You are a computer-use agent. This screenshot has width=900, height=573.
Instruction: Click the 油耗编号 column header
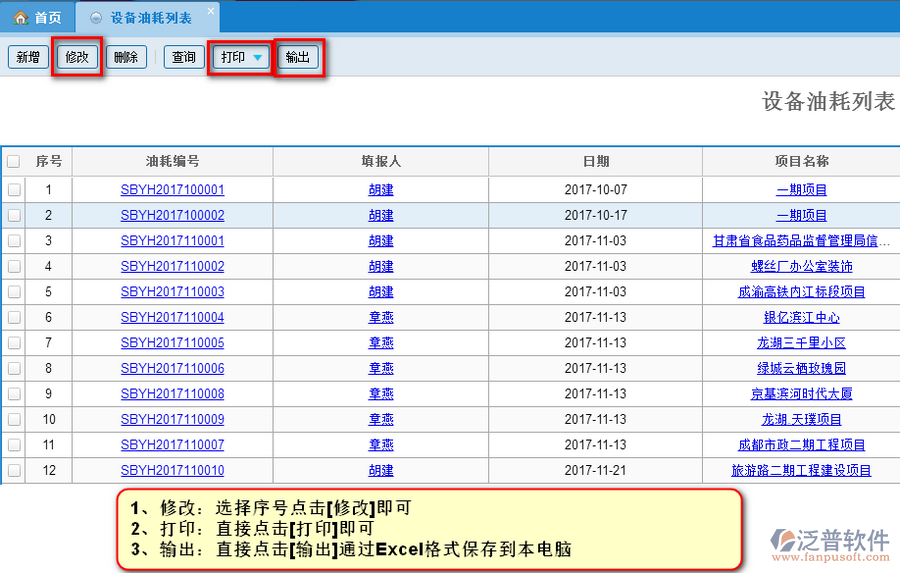172,161
